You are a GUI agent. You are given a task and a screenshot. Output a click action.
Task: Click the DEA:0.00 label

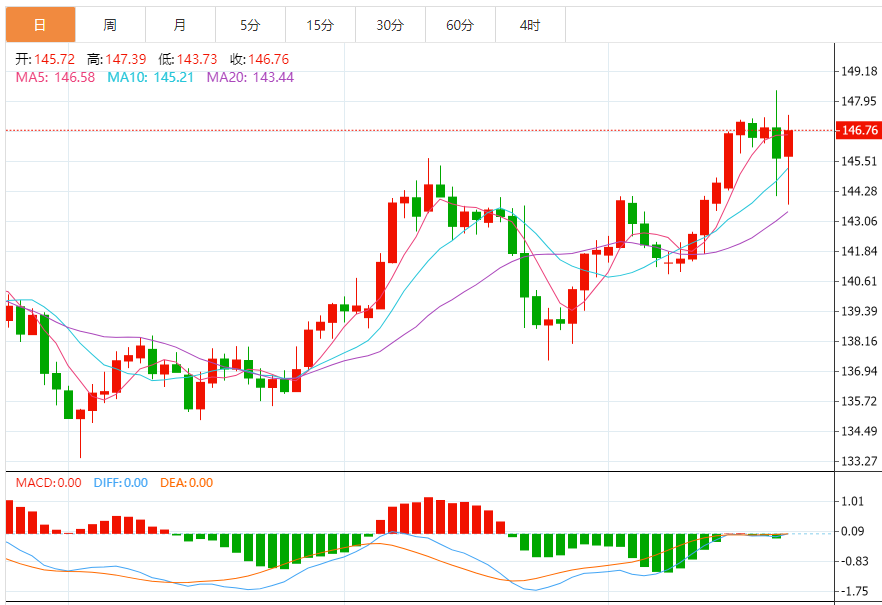click(186, 482)
